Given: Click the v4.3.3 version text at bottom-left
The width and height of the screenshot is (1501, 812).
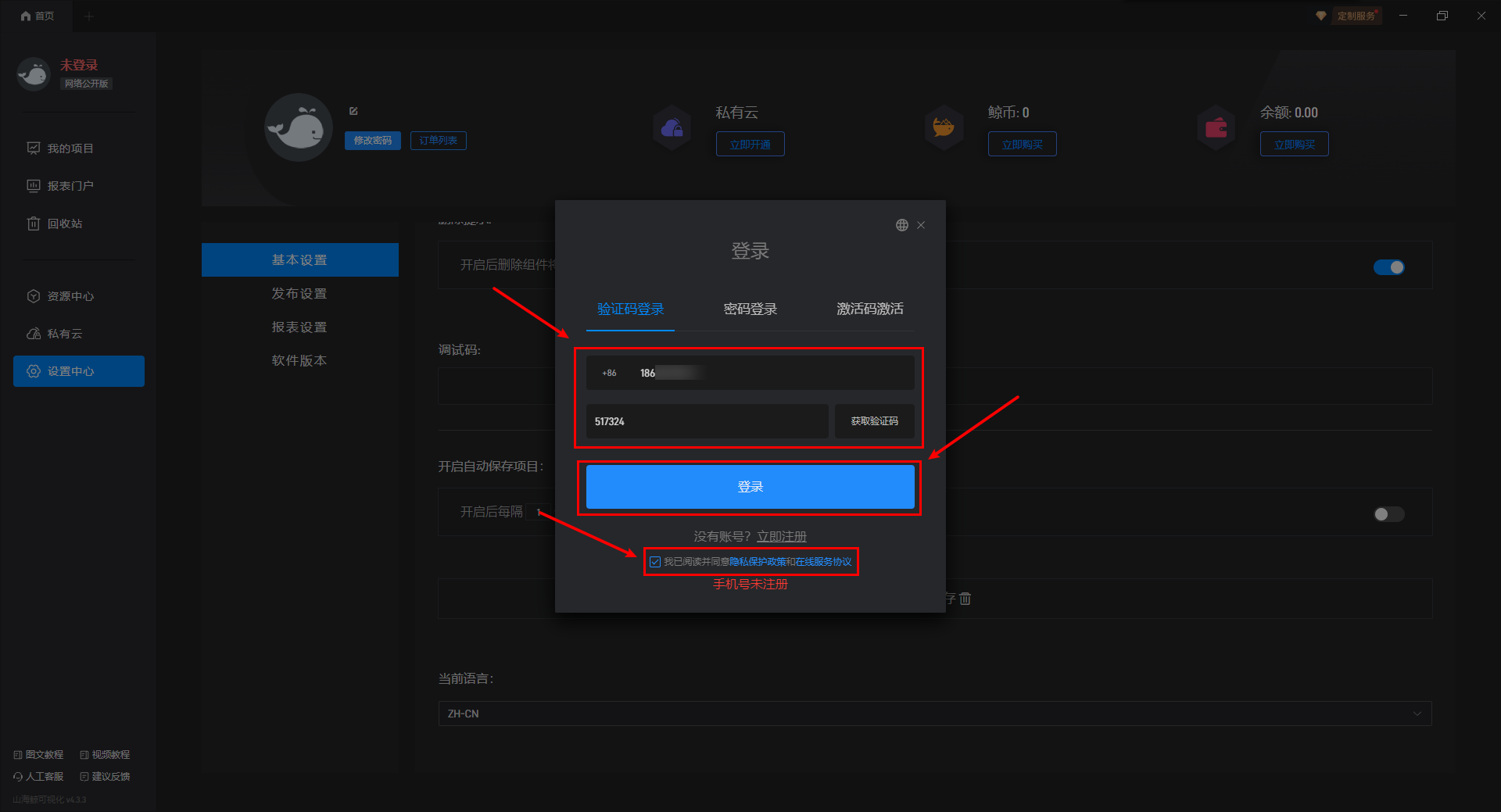Looking at the screenshot, I should [76, 799].
